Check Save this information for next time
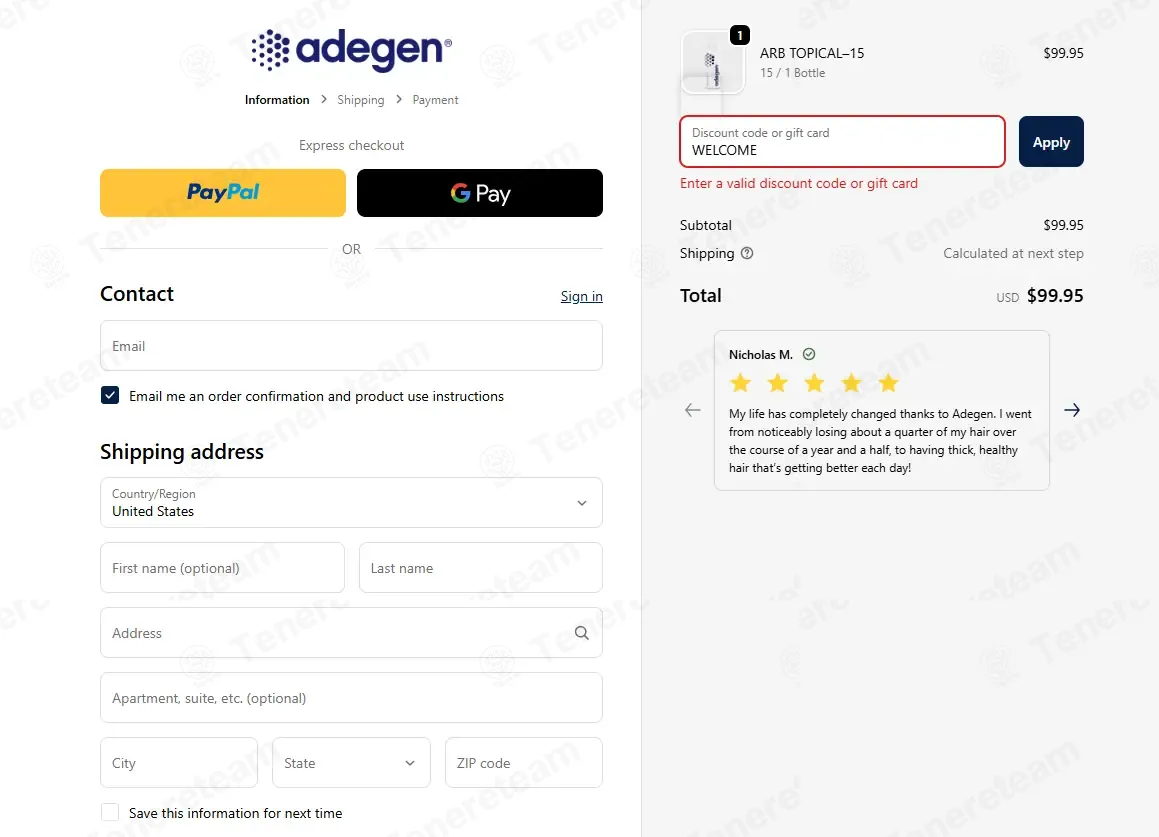1159x837 pixels. [110, 813]
